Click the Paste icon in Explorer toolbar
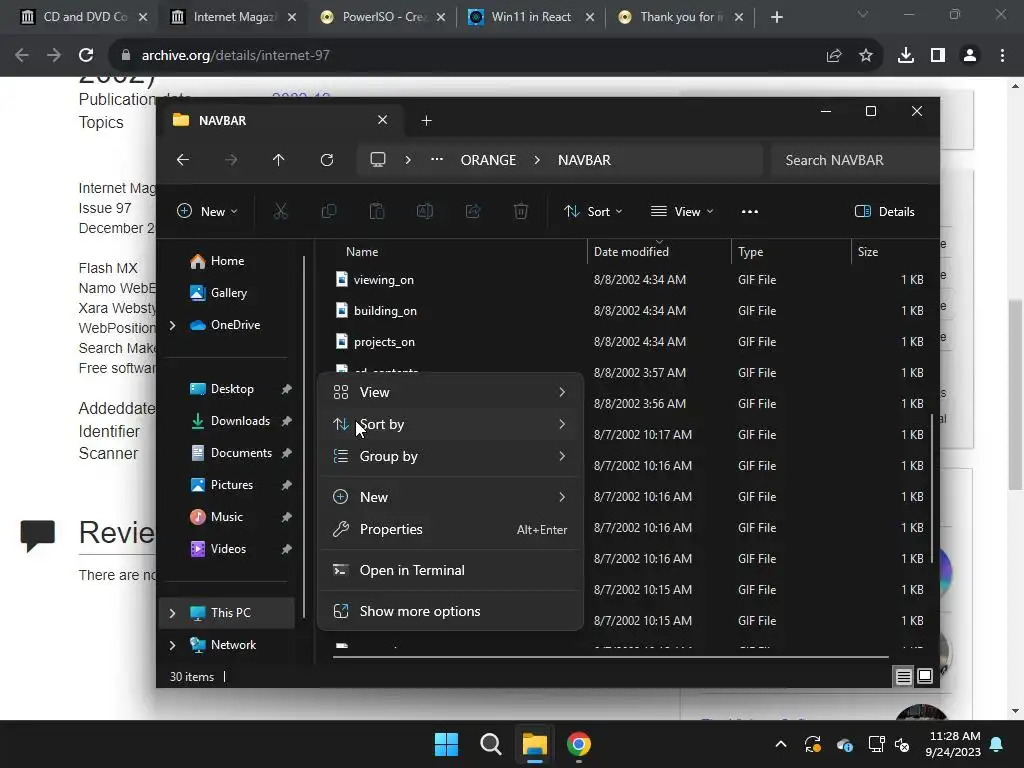The width and height of the screenshot is (1024, 768). pyautogui.click(x=377, y=212)
